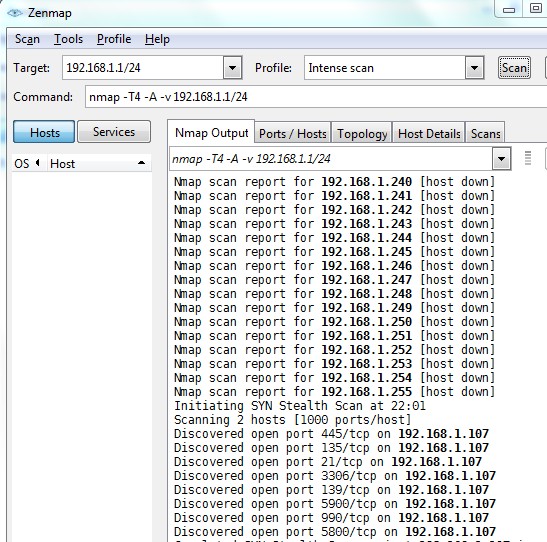This screenshot has width=547, height=542.
Task: Click the Zenmap eye icon in title bar
Action: 15,13
